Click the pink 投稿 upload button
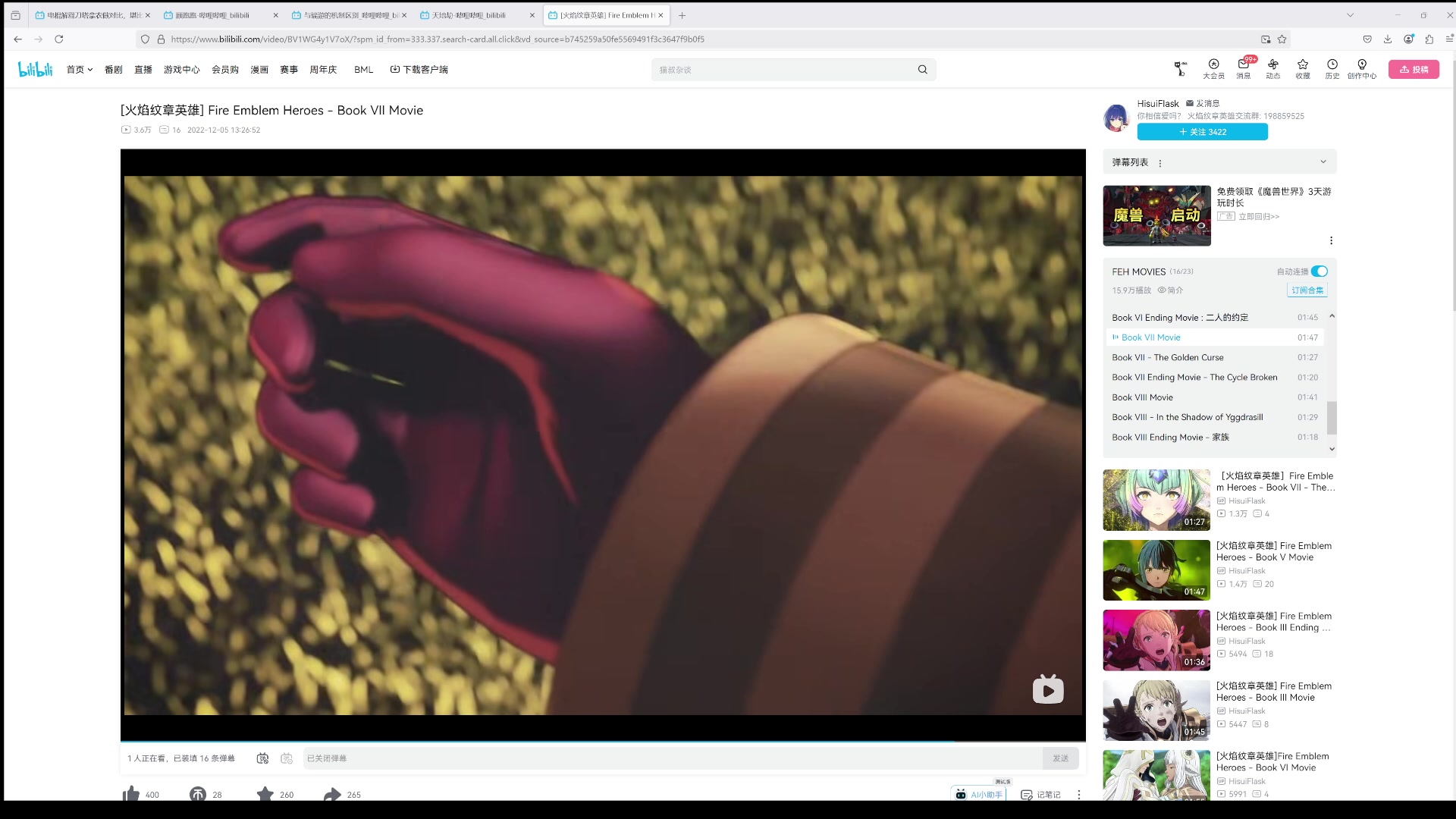The height and width of the screenshot is (819, 1456). [1414, 69]
